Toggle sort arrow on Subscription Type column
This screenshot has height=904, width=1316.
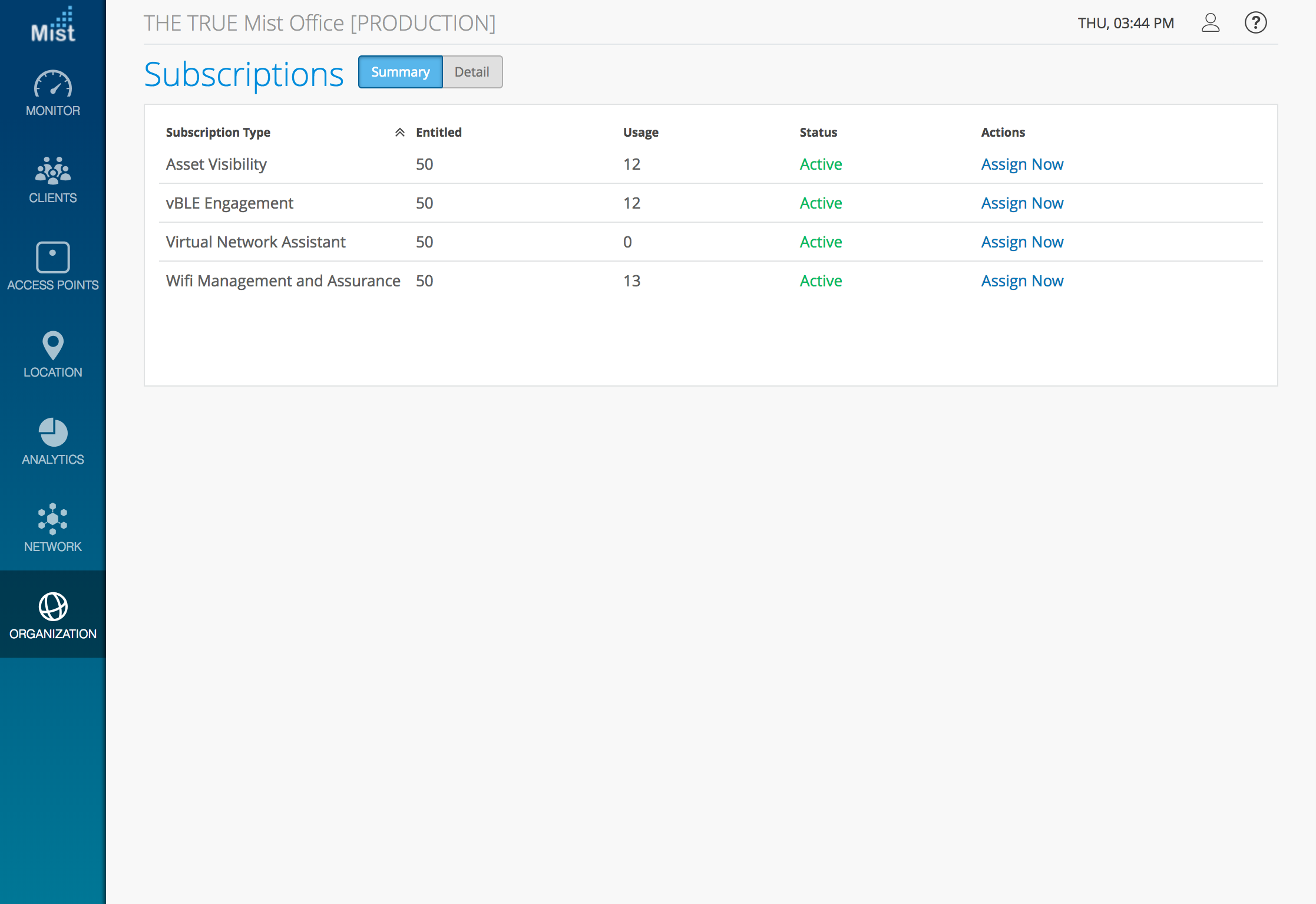[x=399, y=133]
